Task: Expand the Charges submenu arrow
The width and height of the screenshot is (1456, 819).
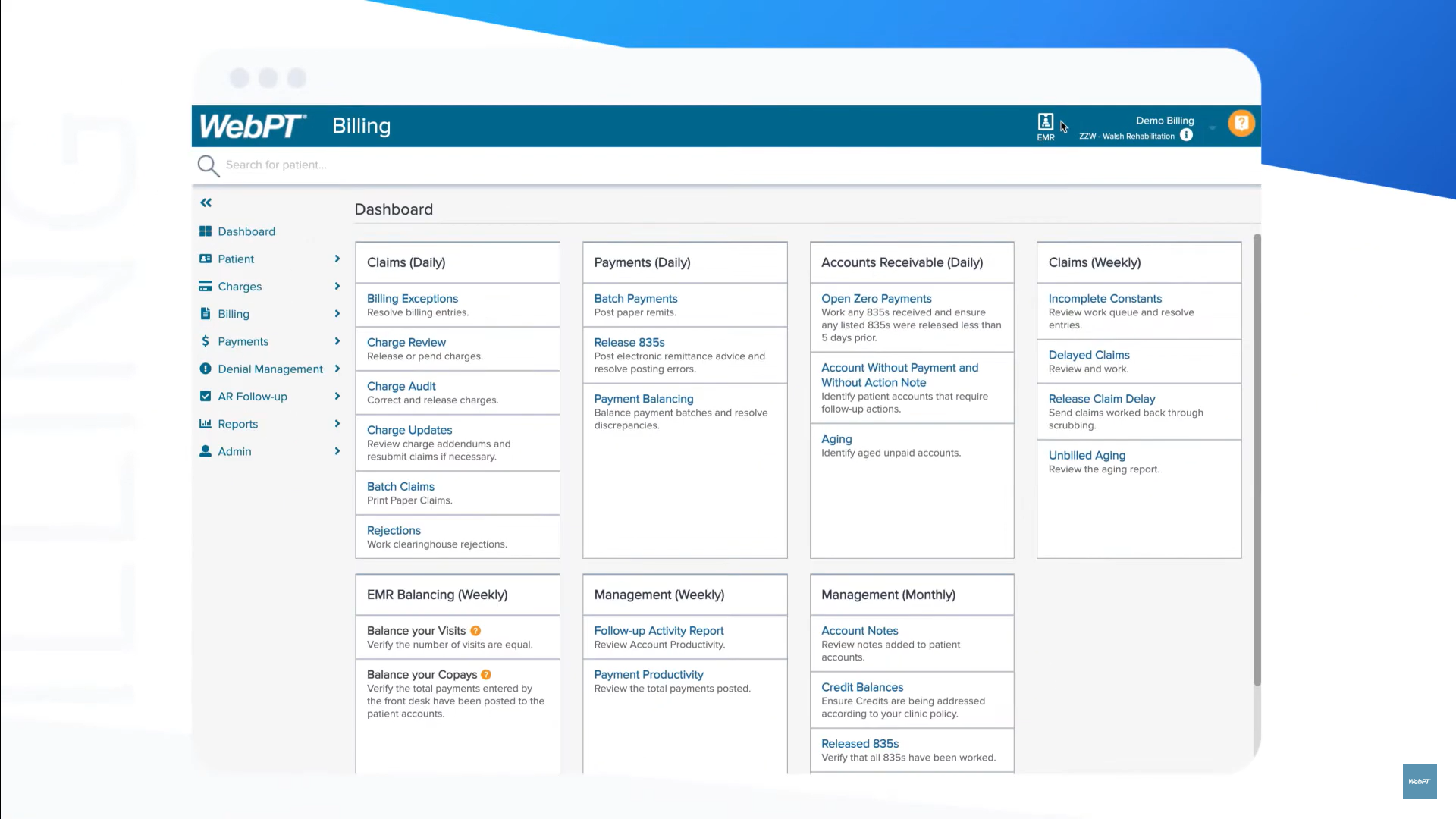Action: point(337,286)
